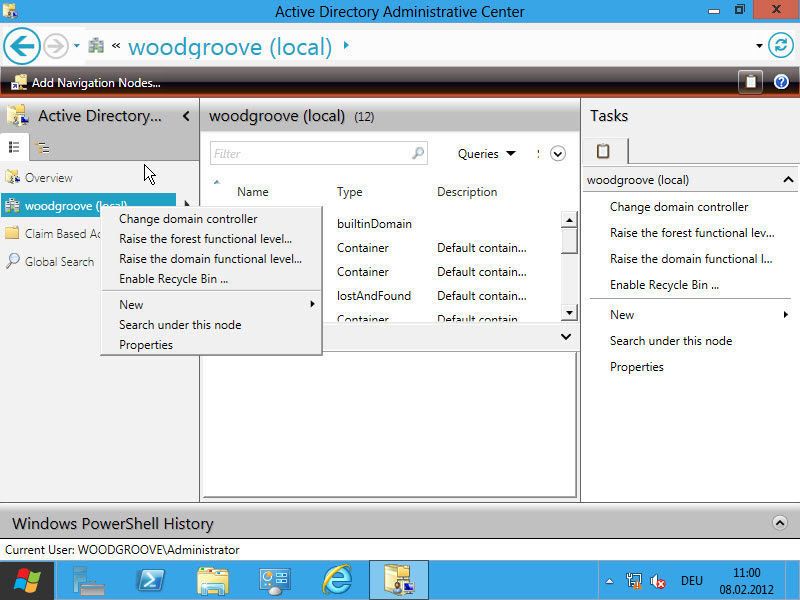Show hidden tray icons arrow

[609, 581]
